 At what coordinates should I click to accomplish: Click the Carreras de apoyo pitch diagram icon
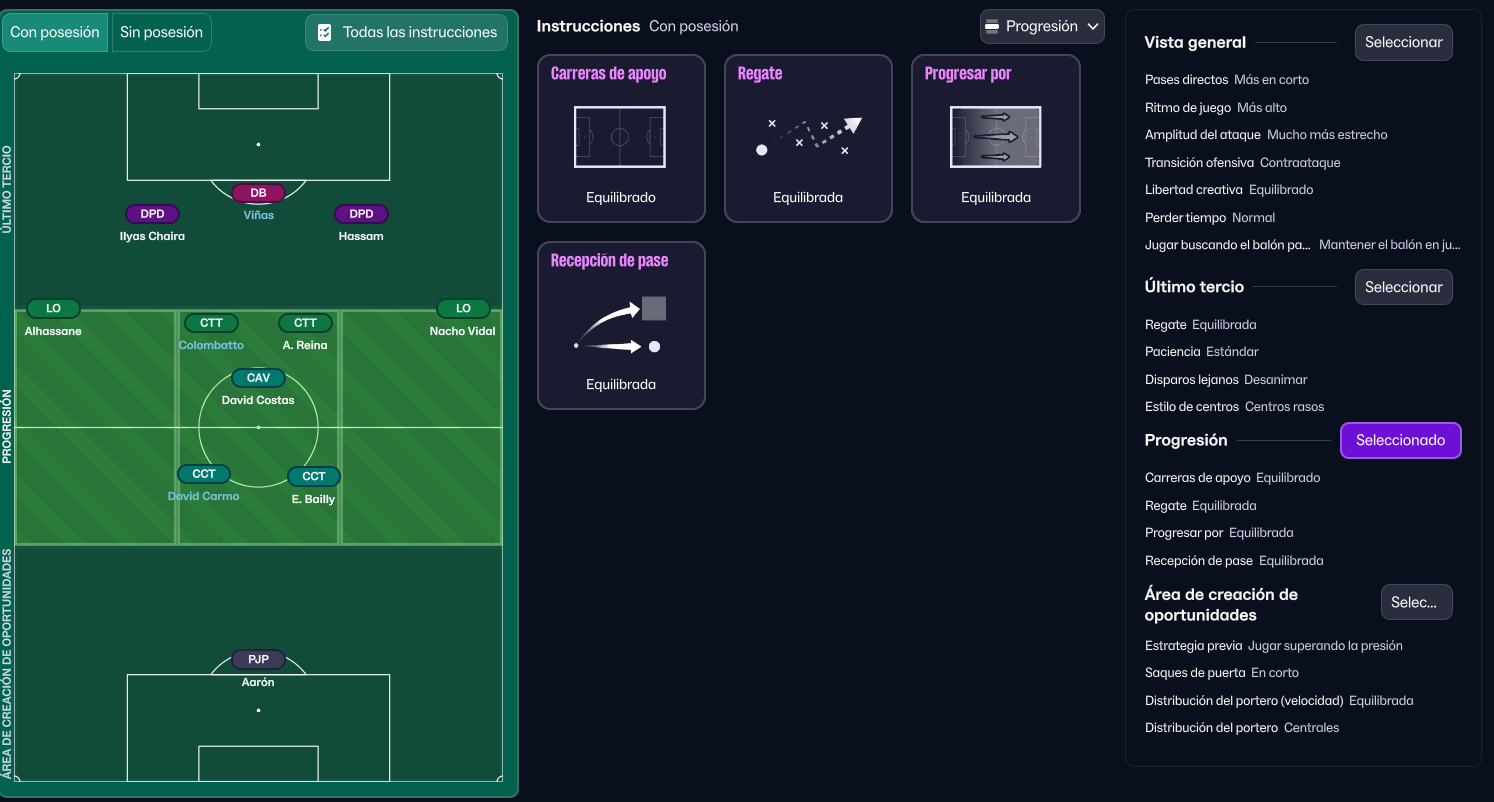(620, 137)
